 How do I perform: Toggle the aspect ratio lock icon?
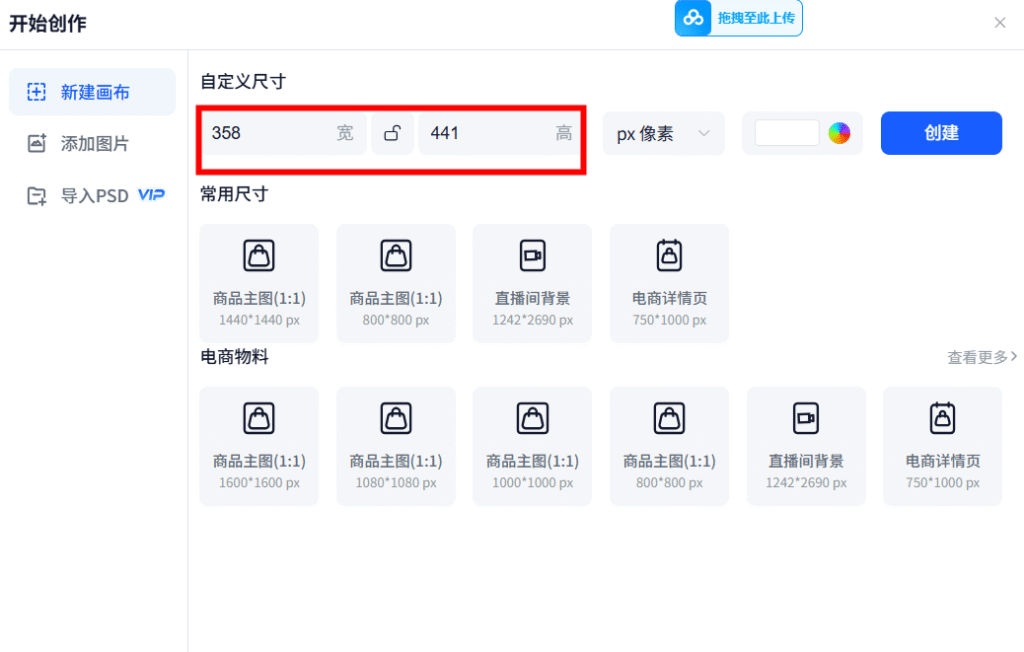[393, 133]
